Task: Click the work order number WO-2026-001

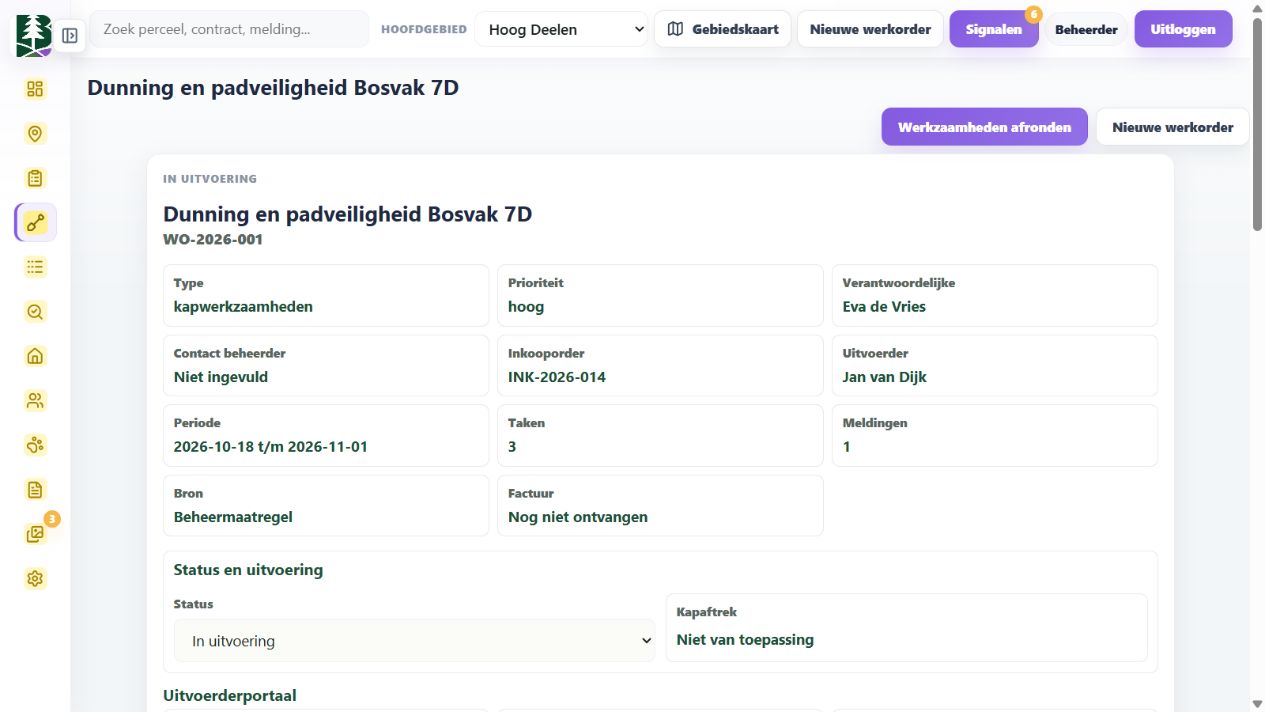Action: pos(213,239)
